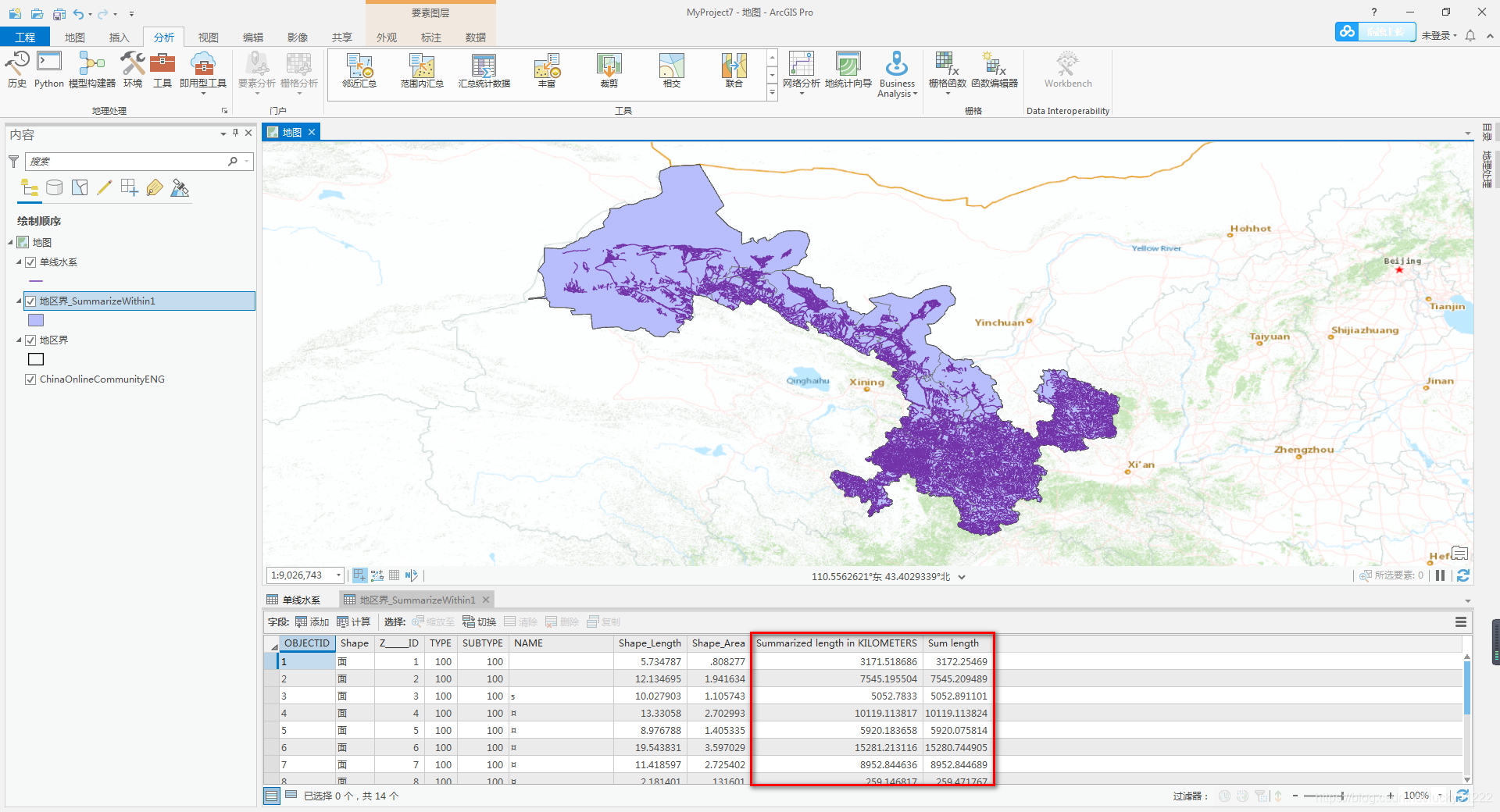Open the attribute table hamburger menu
This screenshot has width=1500, height=812.
coord(1461,622)
